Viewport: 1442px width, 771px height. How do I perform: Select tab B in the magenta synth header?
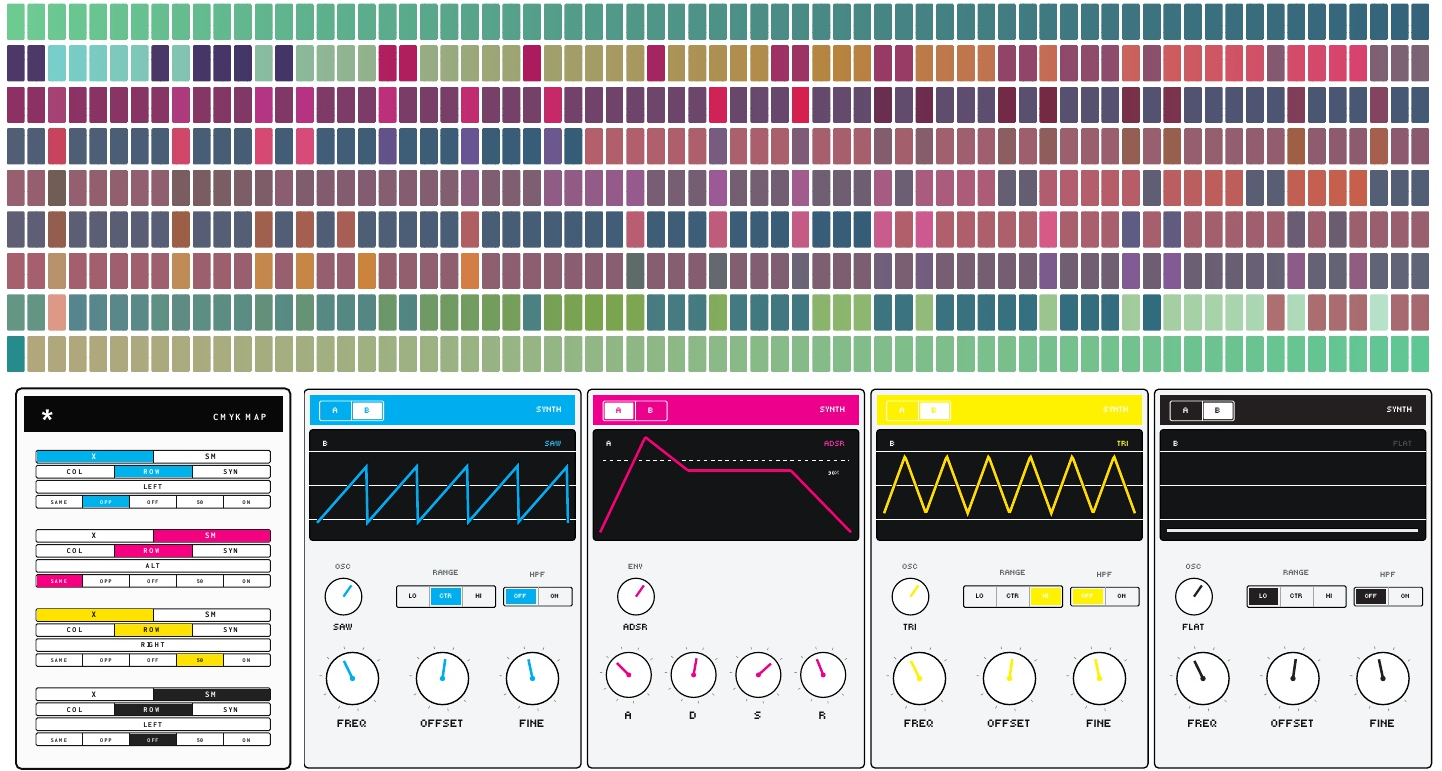(x=650, y=410)
